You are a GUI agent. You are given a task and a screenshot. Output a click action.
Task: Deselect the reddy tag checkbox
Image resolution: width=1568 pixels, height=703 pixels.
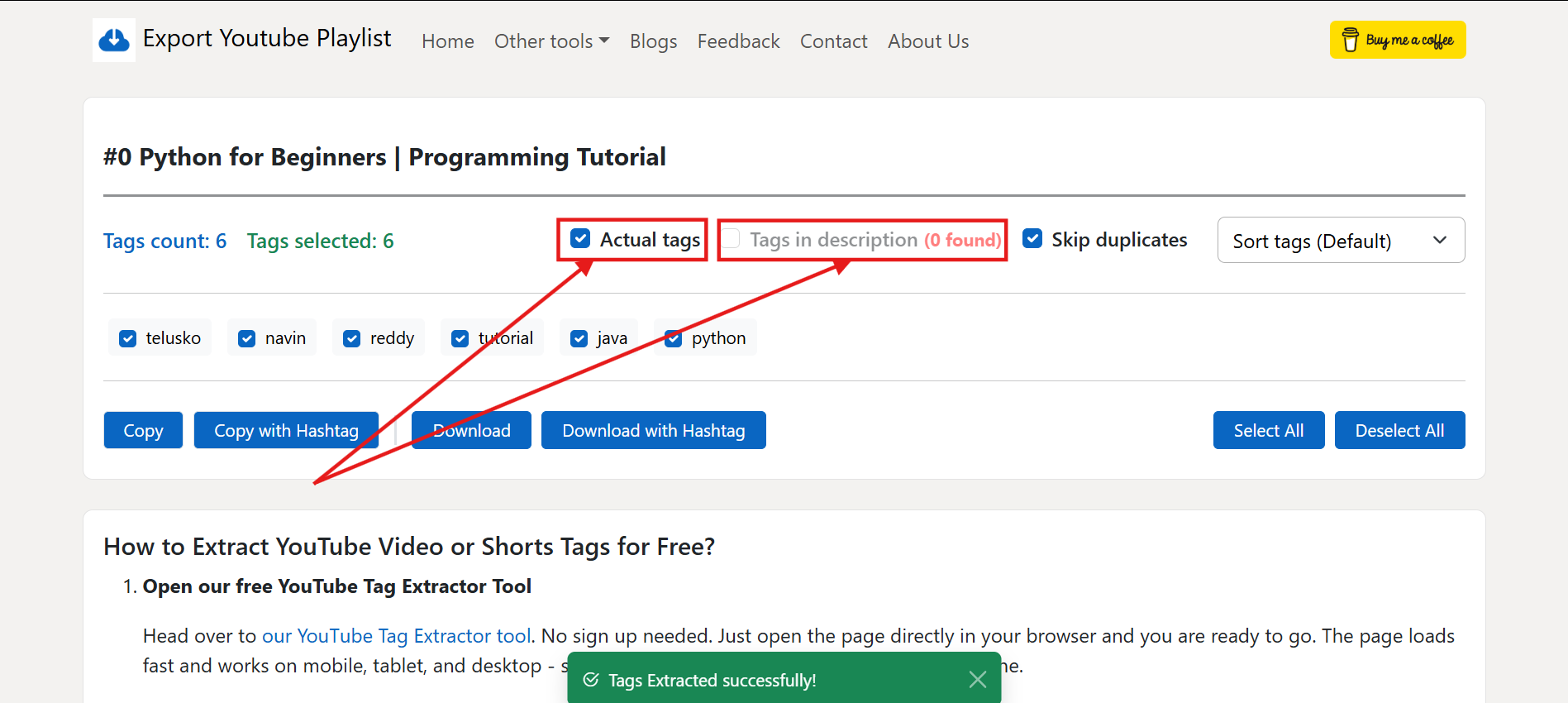(x=352, y=338)
